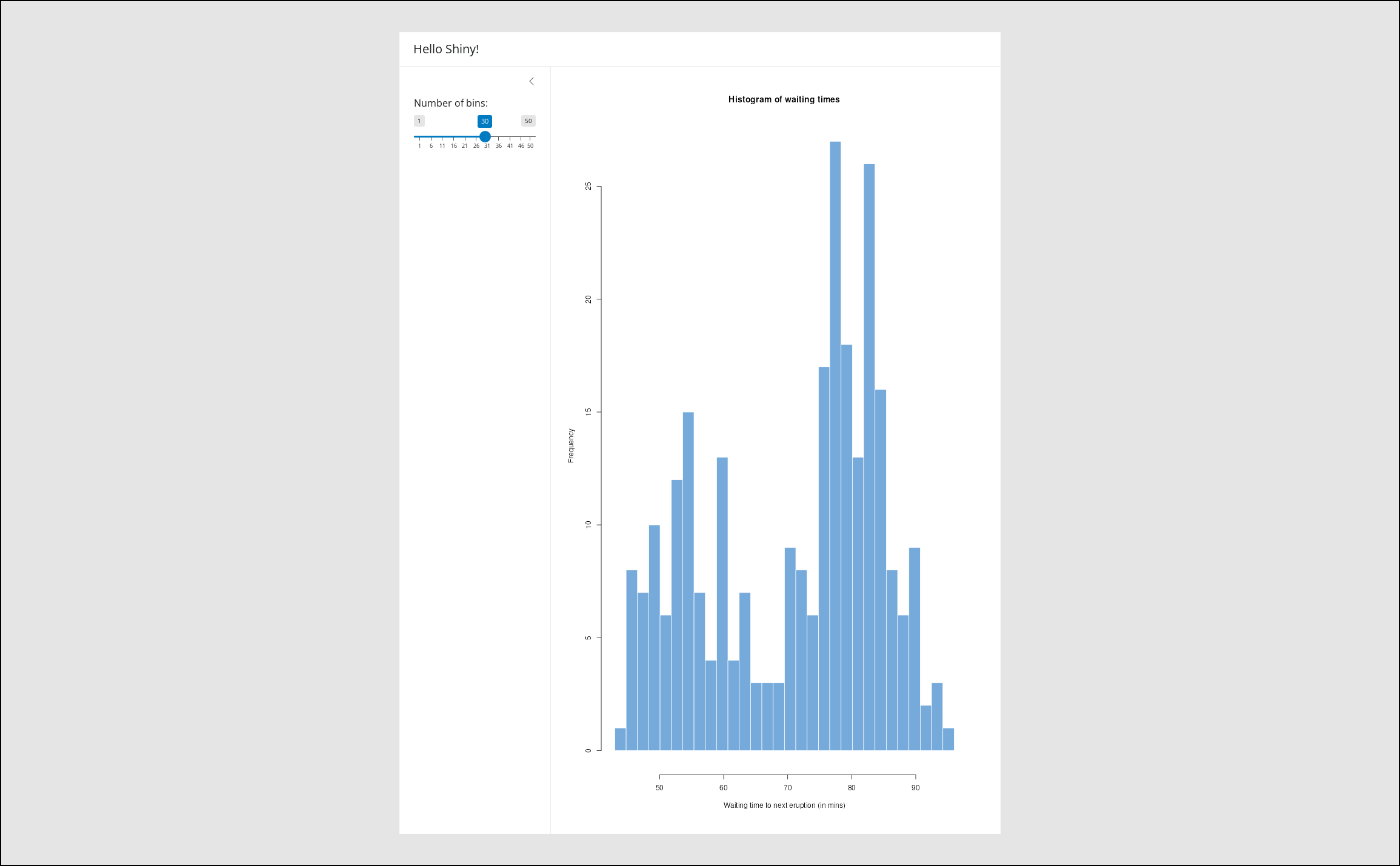Set the slider at the 41 tick mark
Screen dimensions: 1400x866
510,137
